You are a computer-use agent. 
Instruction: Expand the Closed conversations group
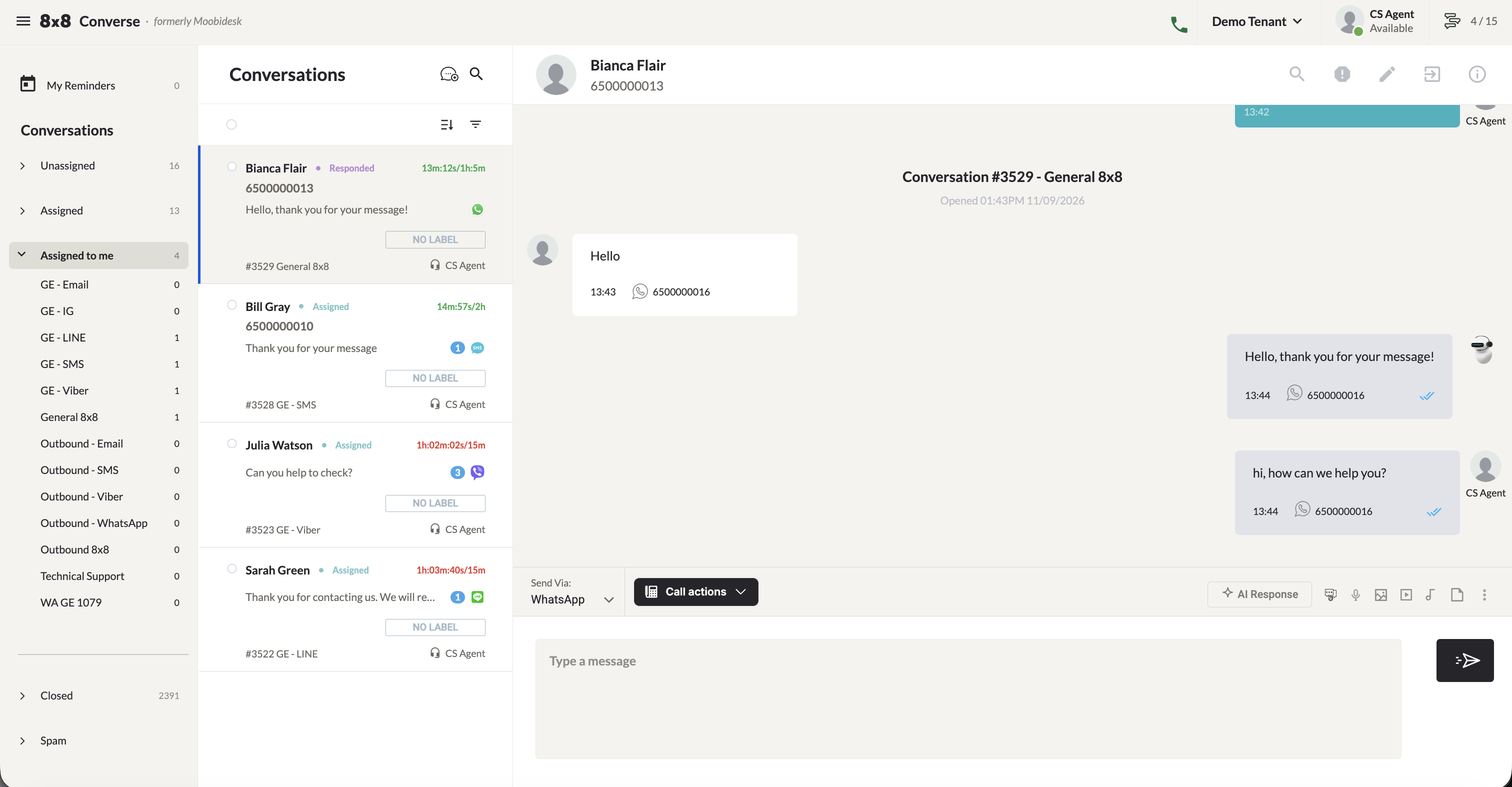coord(22,696)
